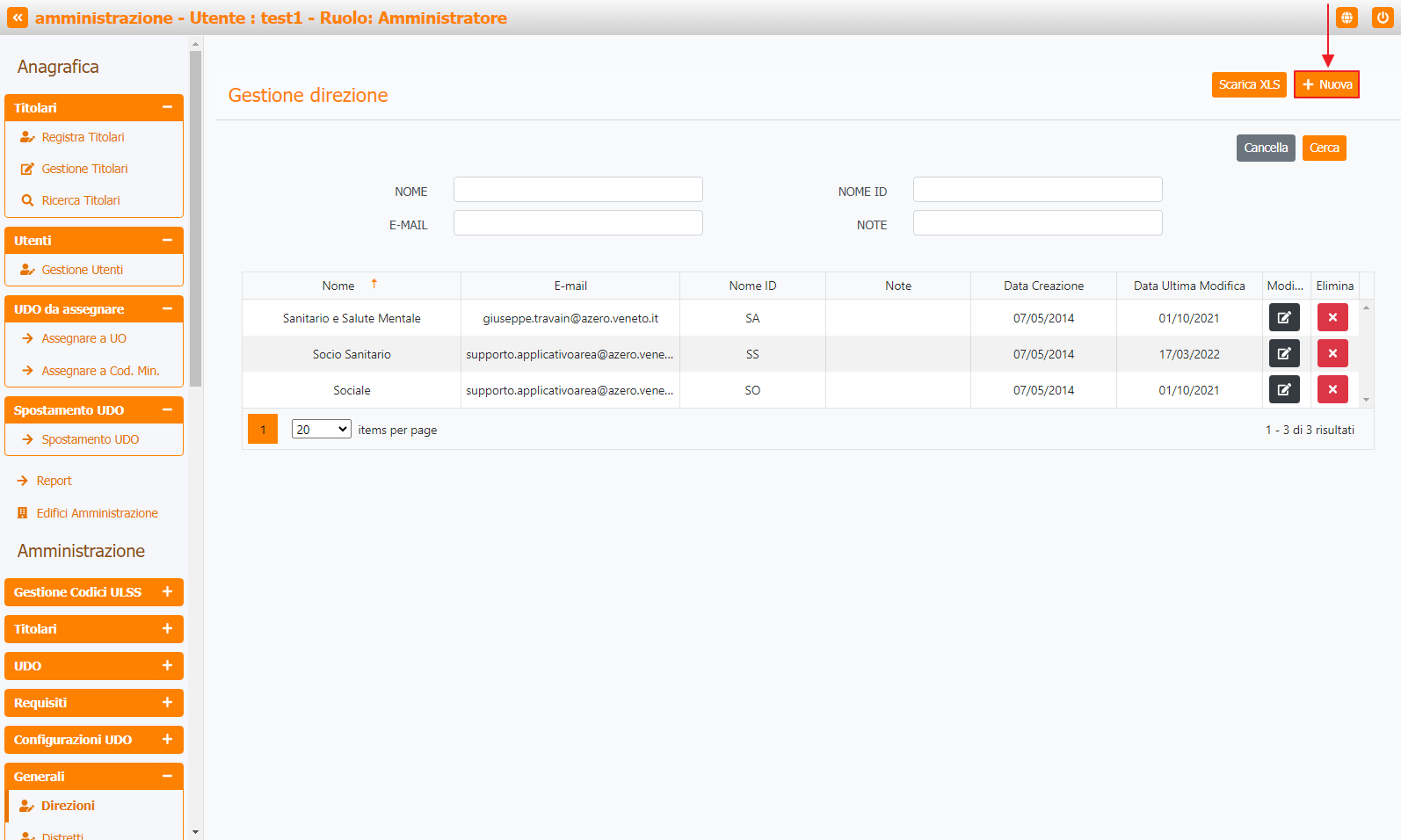Click the globe language icon in header
This screenshot has height=840, width=1401.
(x=1346, y=18)
